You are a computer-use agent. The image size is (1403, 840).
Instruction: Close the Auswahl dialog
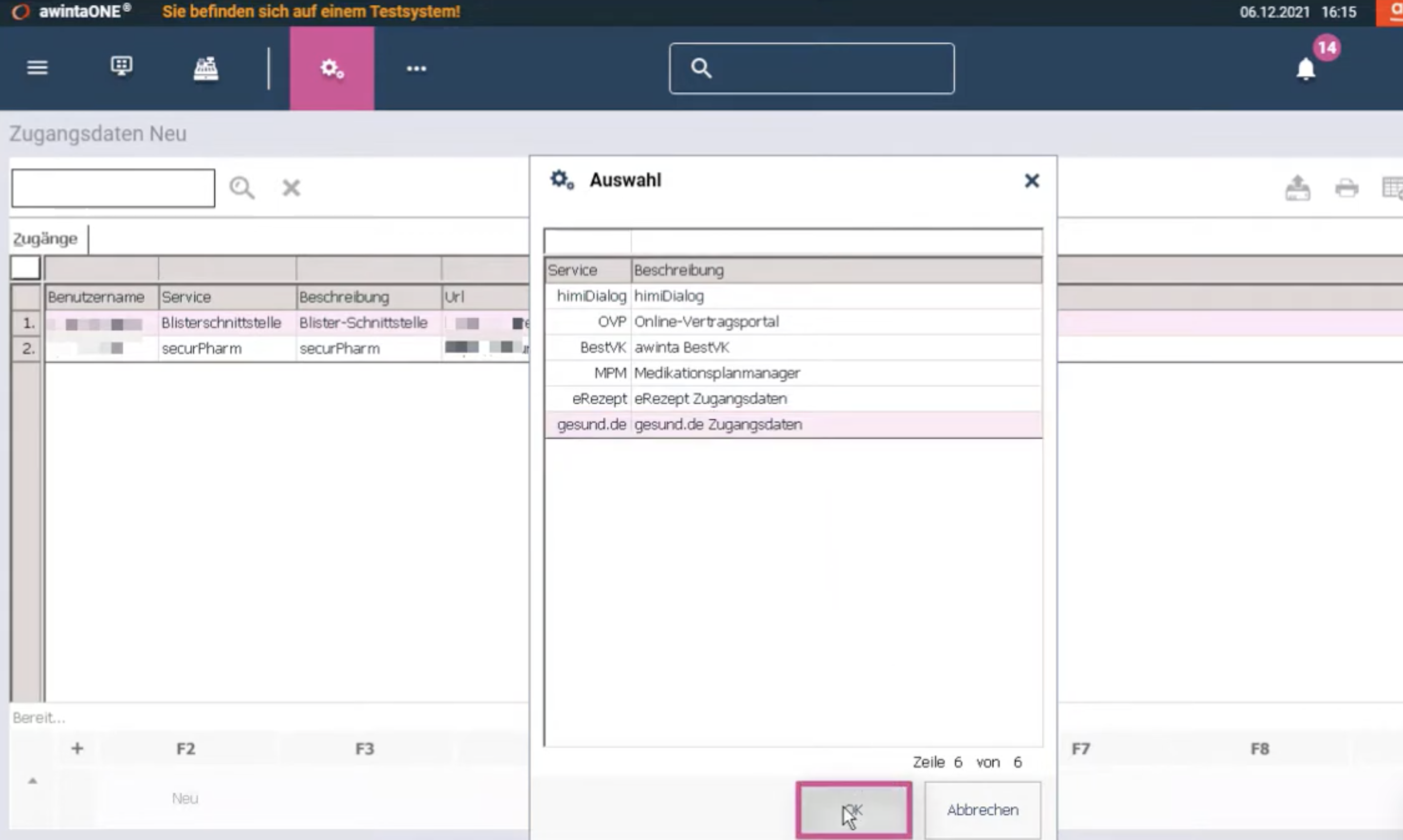click(x=1032, y=181)
